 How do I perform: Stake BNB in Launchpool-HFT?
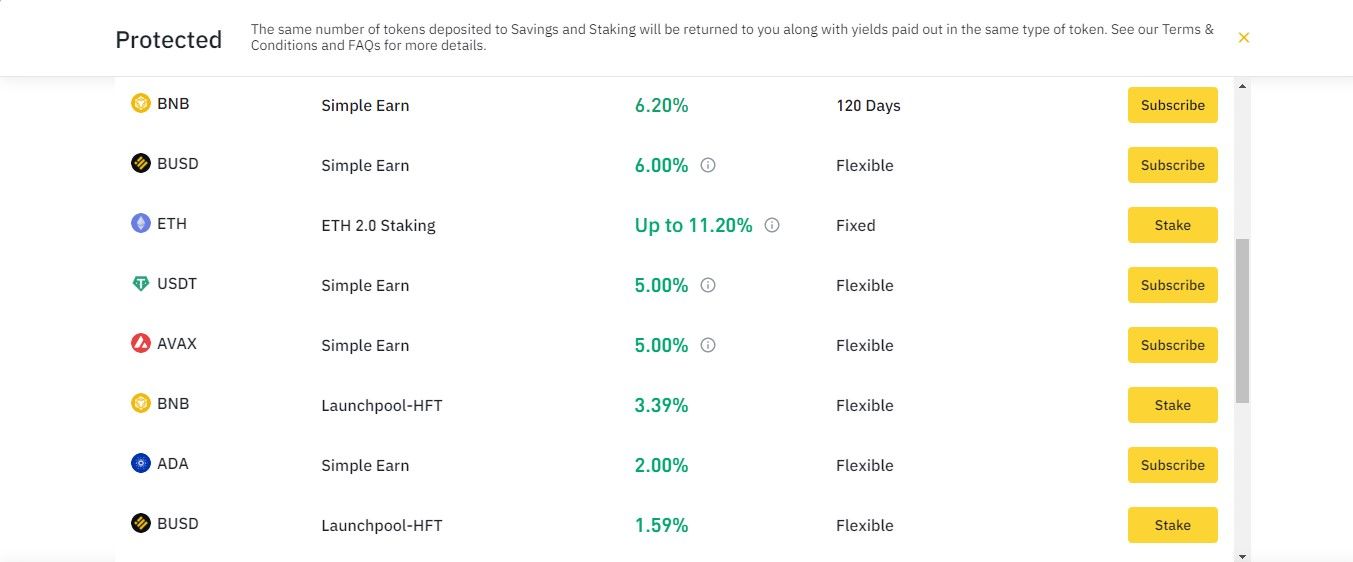(x=1172, y=405)
